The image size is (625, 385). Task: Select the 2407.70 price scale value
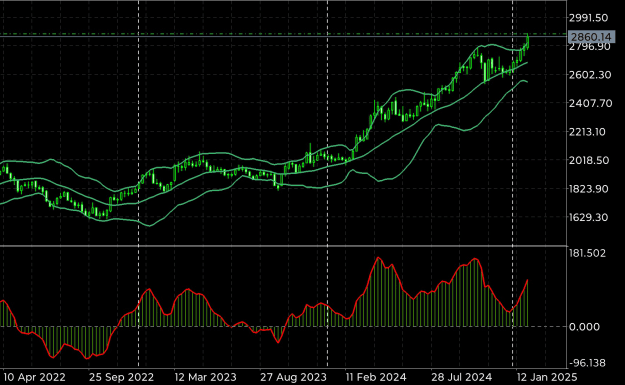590,103
